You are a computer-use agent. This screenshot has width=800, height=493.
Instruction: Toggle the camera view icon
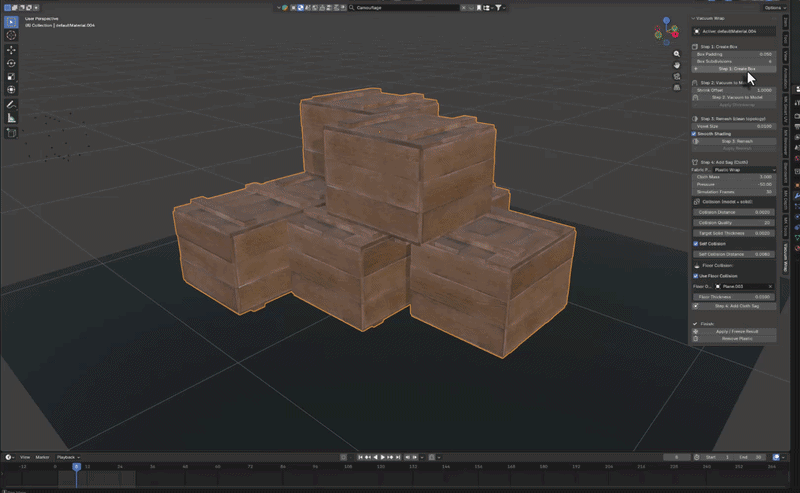(677, 76)
